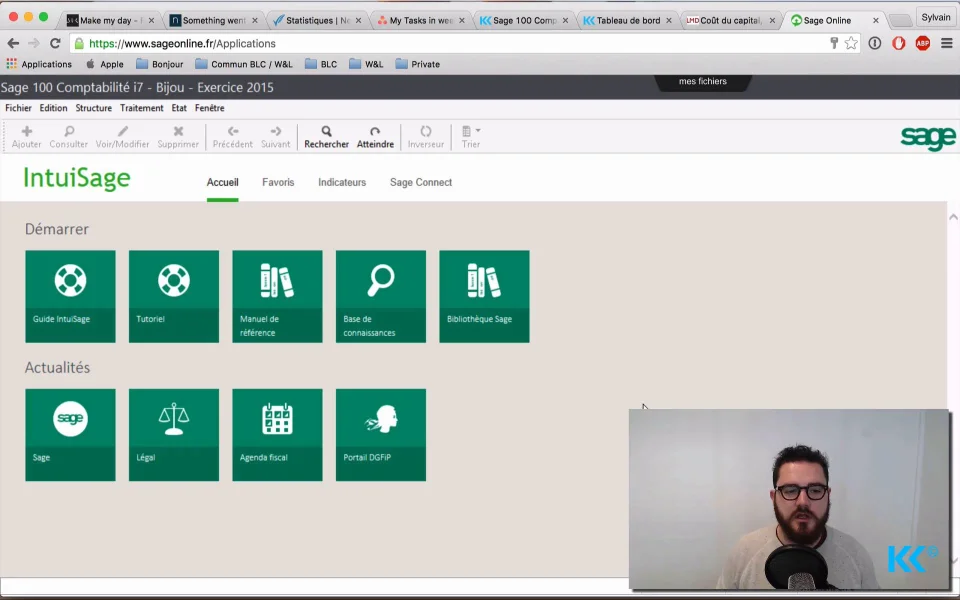Switch to the Sage 100 Comp browser tab
The height and width of the screenshot is (600, 960).
pos(524,20)
